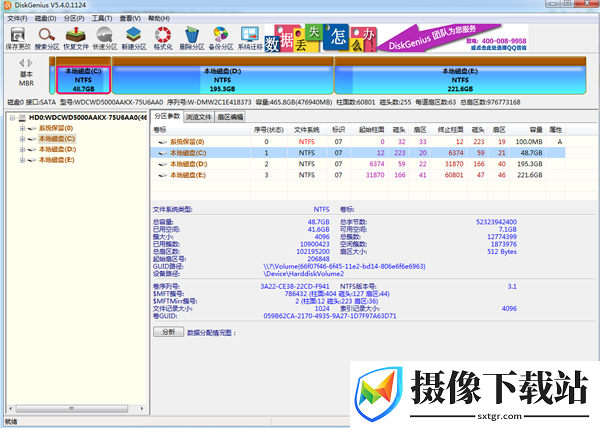Click tree panel scrollbar right arrow
This screenshot has height=428, width=600.
[x=142, y=409]
